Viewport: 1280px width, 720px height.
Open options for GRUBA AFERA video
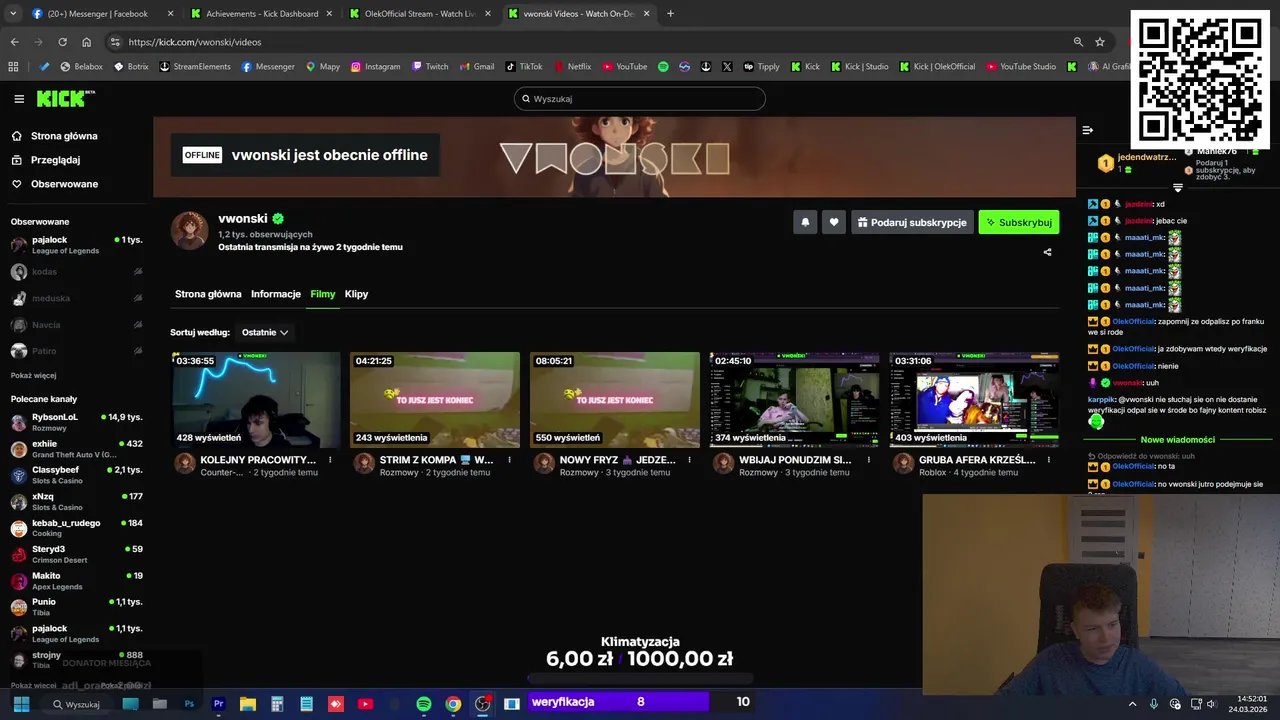tap(1049, 460)
